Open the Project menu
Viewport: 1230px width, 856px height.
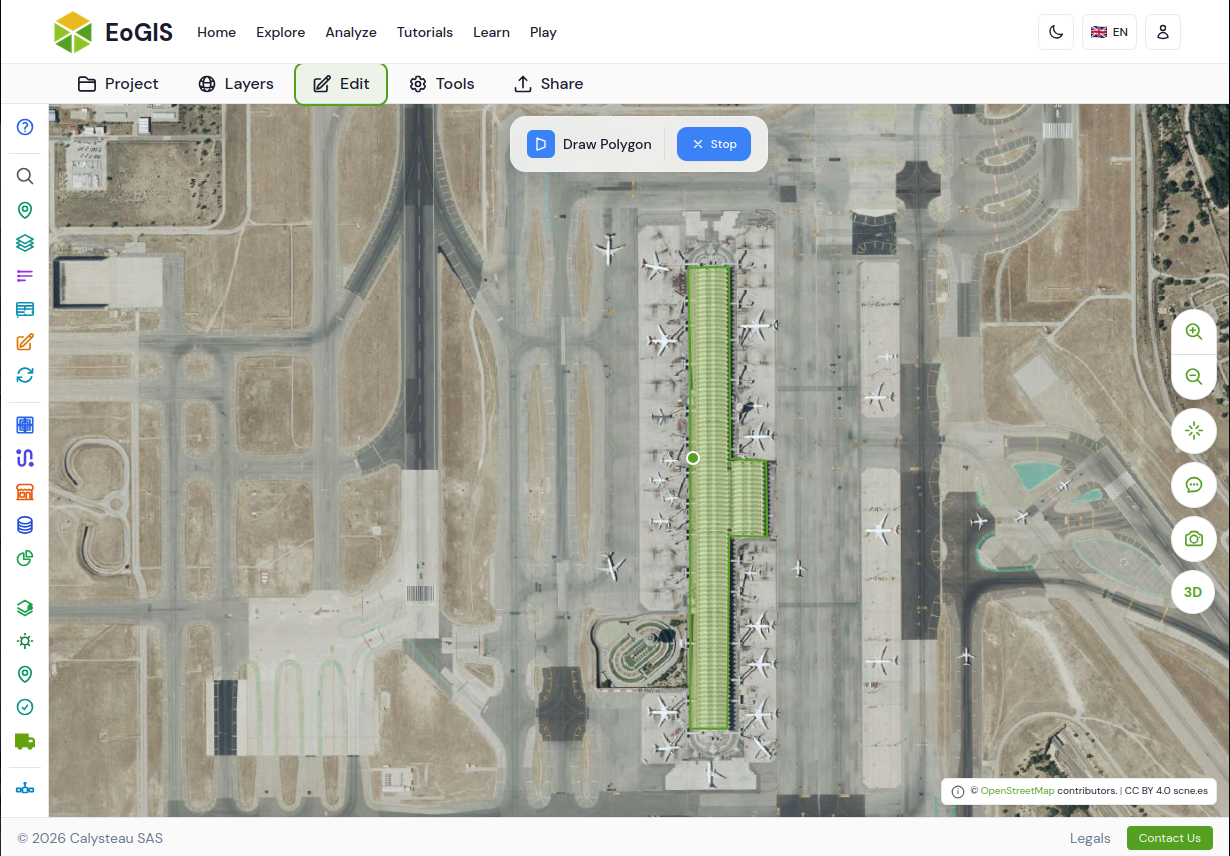(118, 84)
